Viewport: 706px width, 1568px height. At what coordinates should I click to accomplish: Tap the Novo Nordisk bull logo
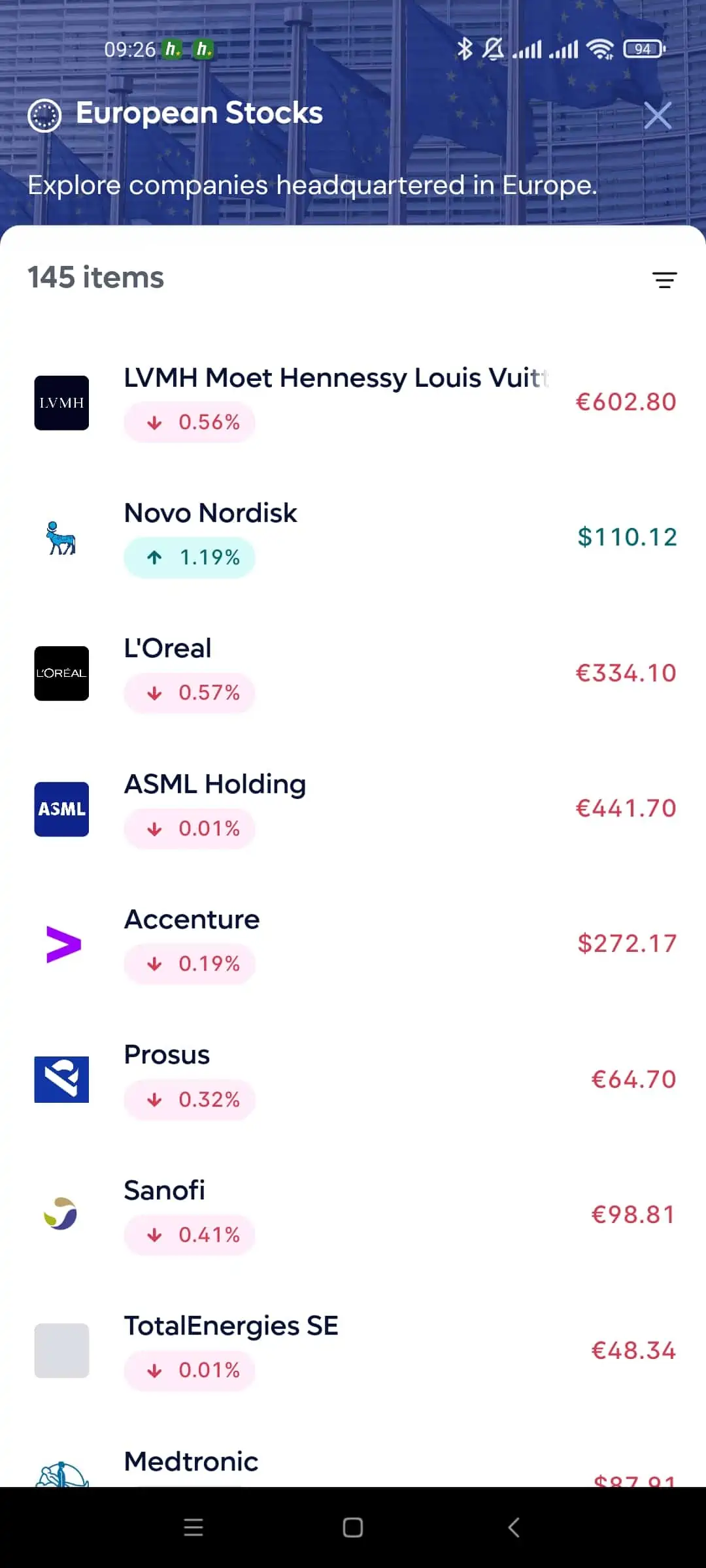click(61, 538)
